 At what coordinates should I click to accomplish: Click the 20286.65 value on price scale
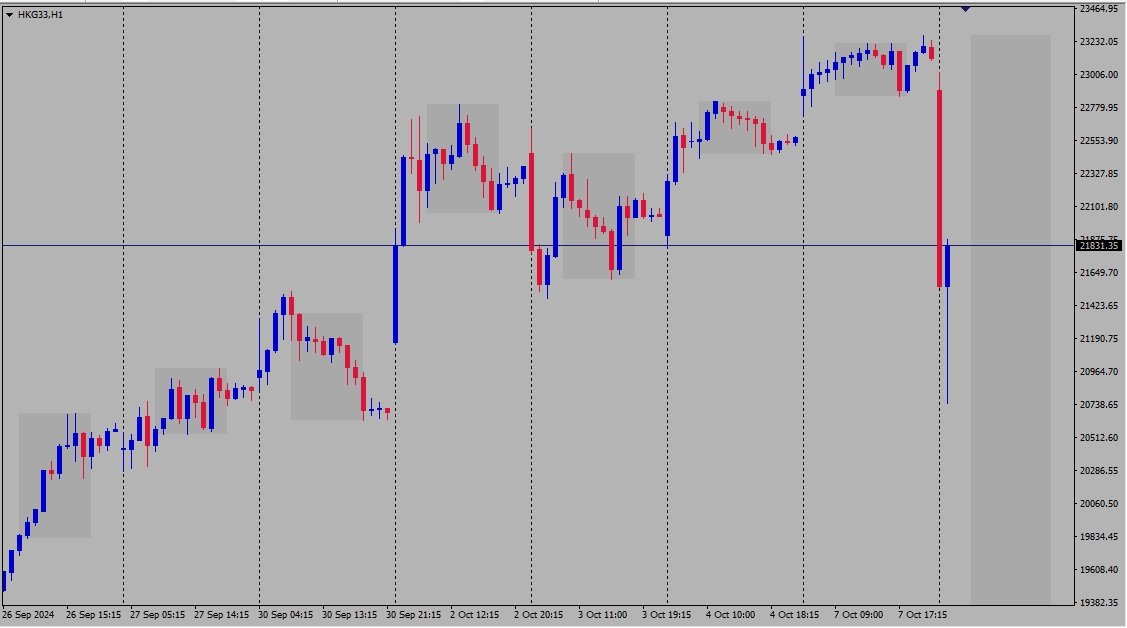(1099, 471)
